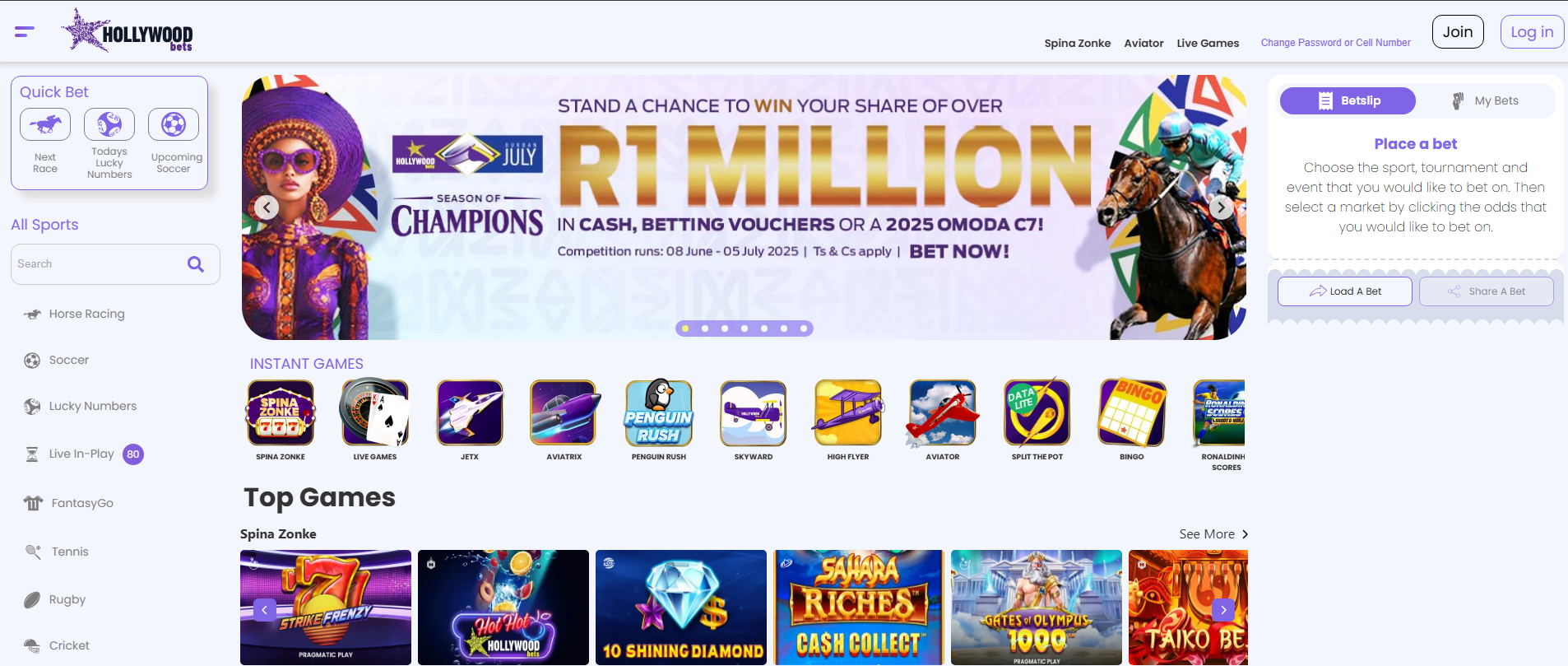The height and width of the screenshot is (666, 1568).
Task: Start the JetX instant game
Action: pyautogui.click(x=470, y=412)
